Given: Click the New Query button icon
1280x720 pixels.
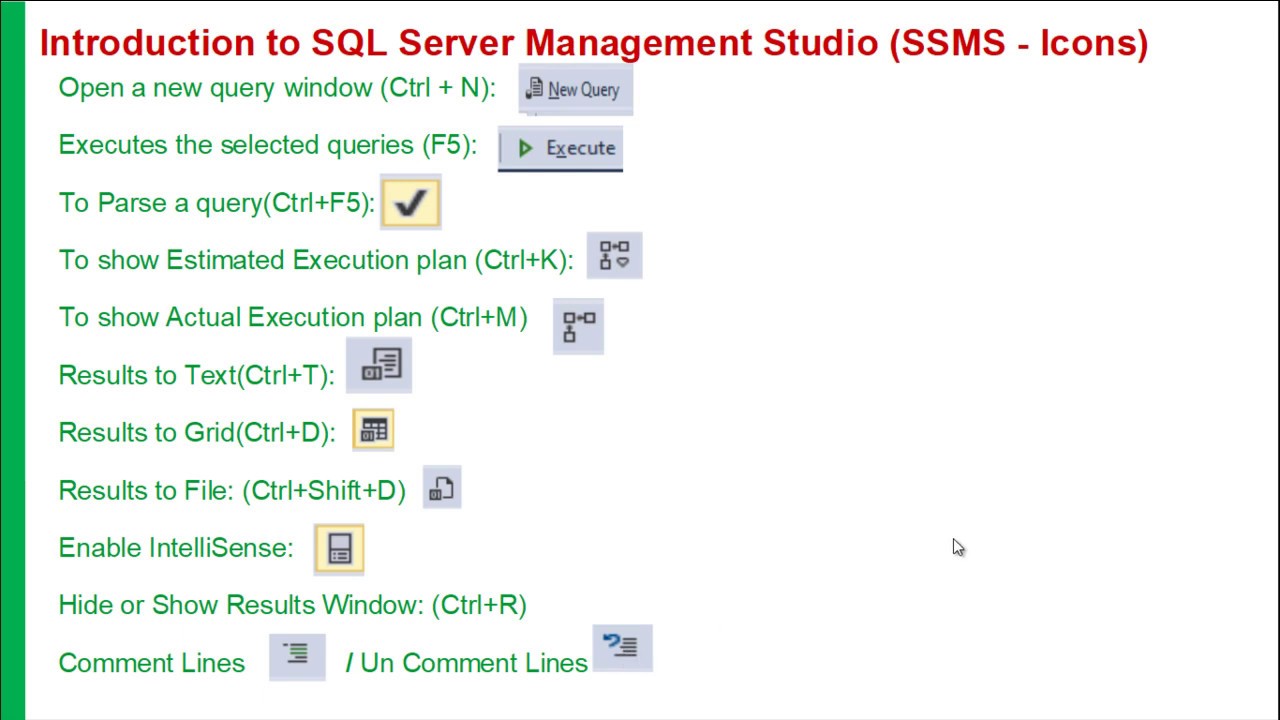Looking at the screenshot, I should coord(575,90).
